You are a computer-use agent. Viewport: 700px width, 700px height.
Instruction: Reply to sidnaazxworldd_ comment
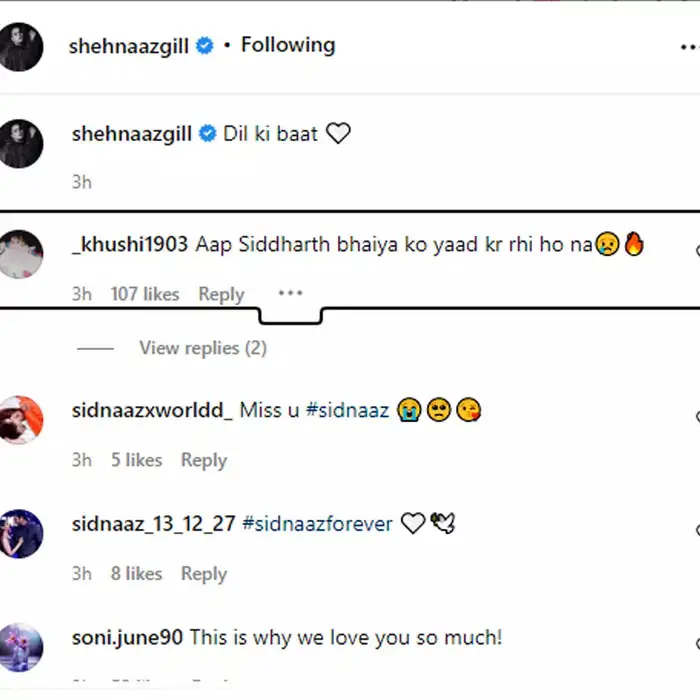[x=204, y=460]
